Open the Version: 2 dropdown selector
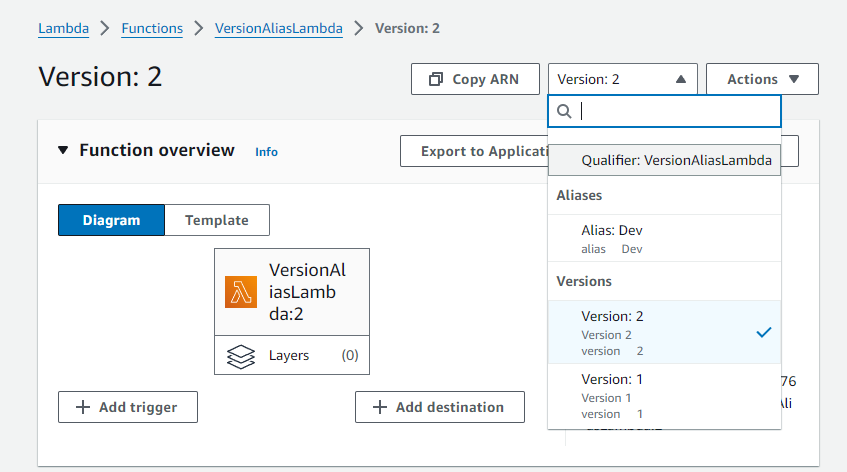 pyautogui.click(x=621, y=79)
